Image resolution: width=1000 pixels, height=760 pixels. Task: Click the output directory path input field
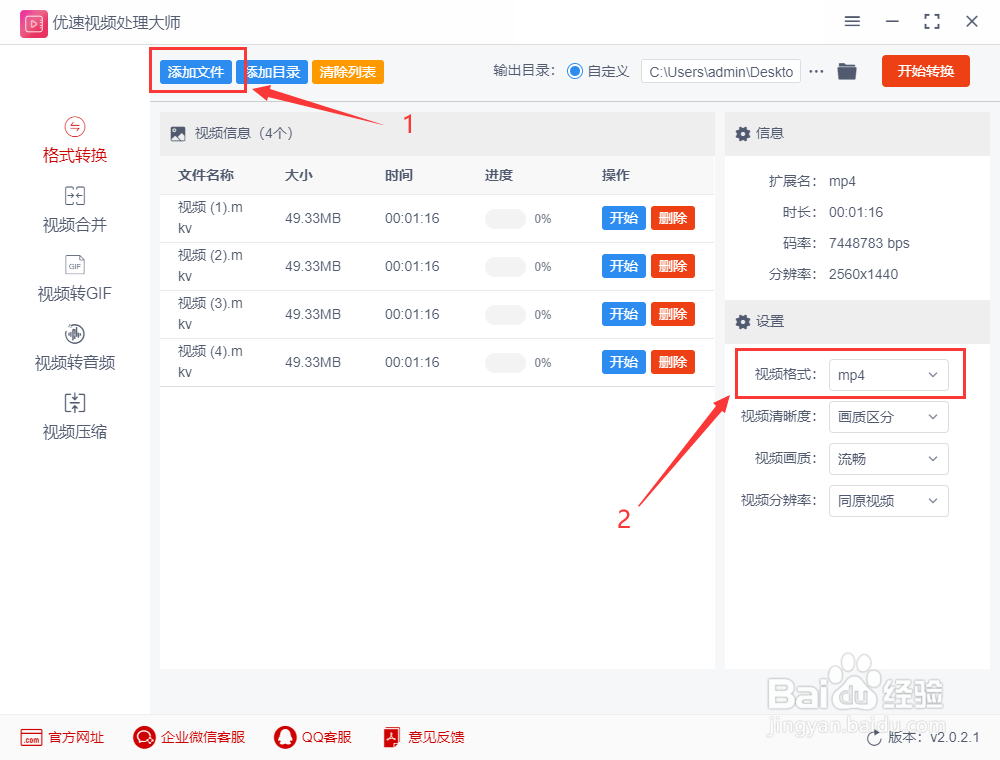coord(720,71)
